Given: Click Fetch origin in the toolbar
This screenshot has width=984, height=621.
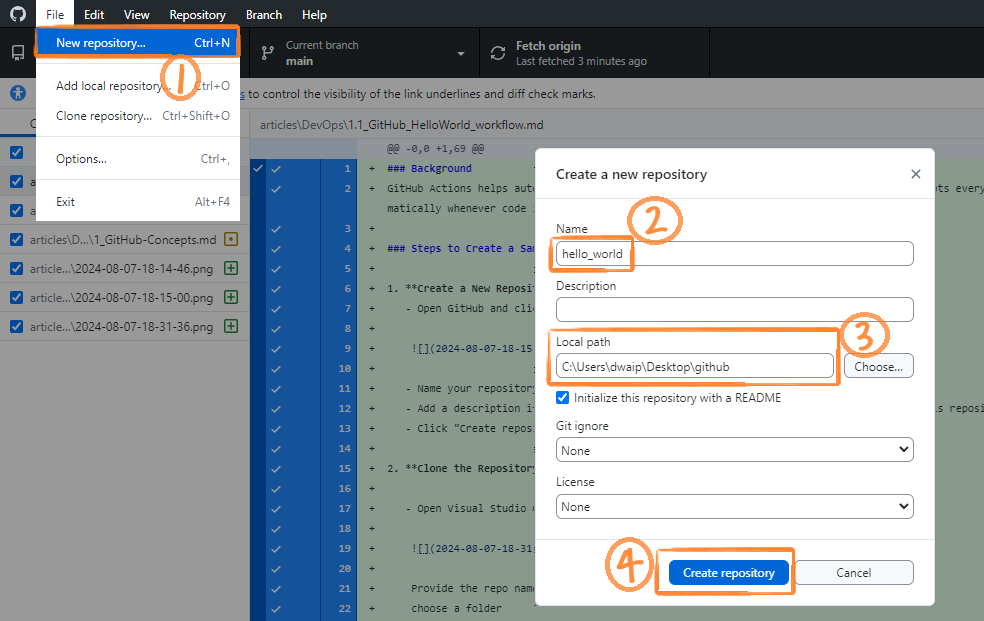Looking at the screenshot, I should (594, 53).
